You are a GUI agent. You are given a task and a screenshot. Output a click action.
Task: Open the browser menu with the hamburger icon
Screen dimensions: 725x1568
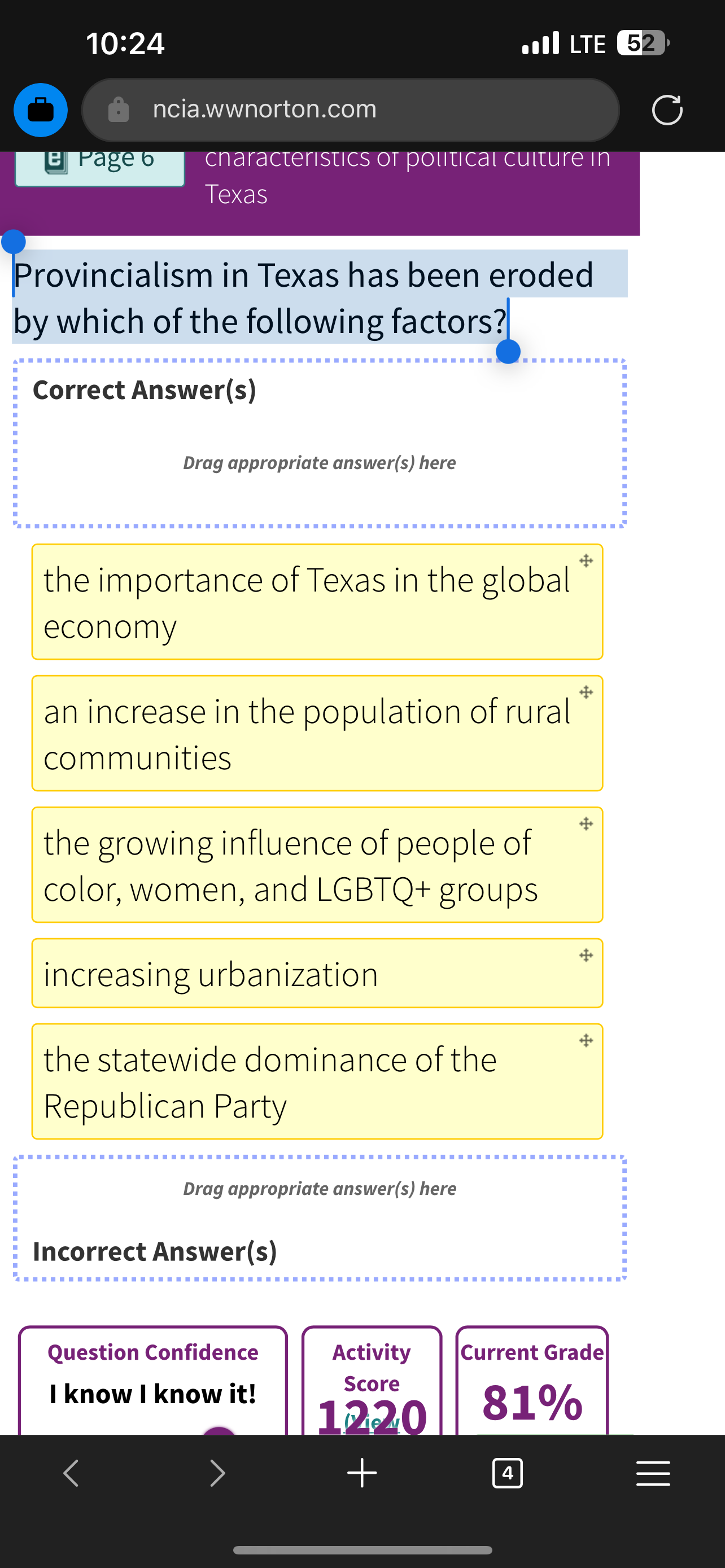coord(653,1473)
